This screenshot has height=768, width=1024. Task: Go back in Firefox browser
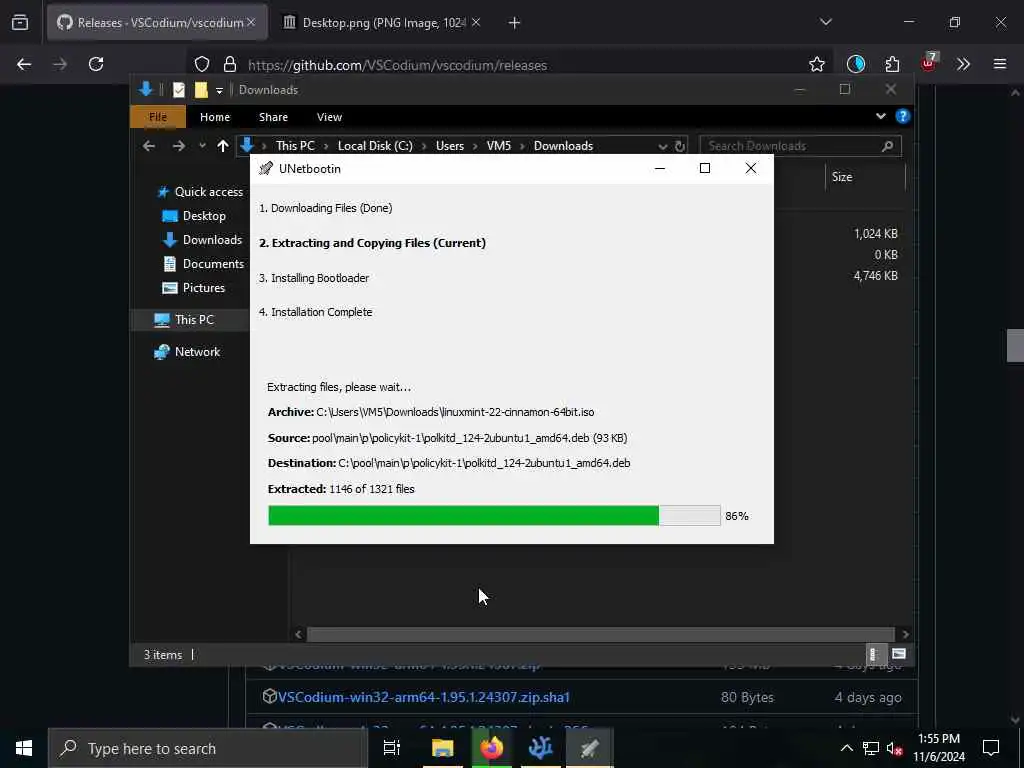tap(24, 64)
